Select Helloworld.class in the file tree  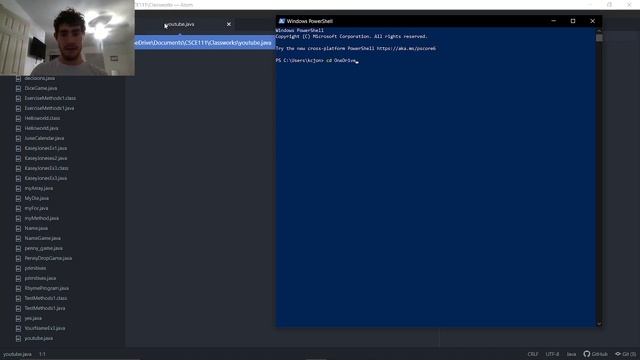[x=42, y=118]
